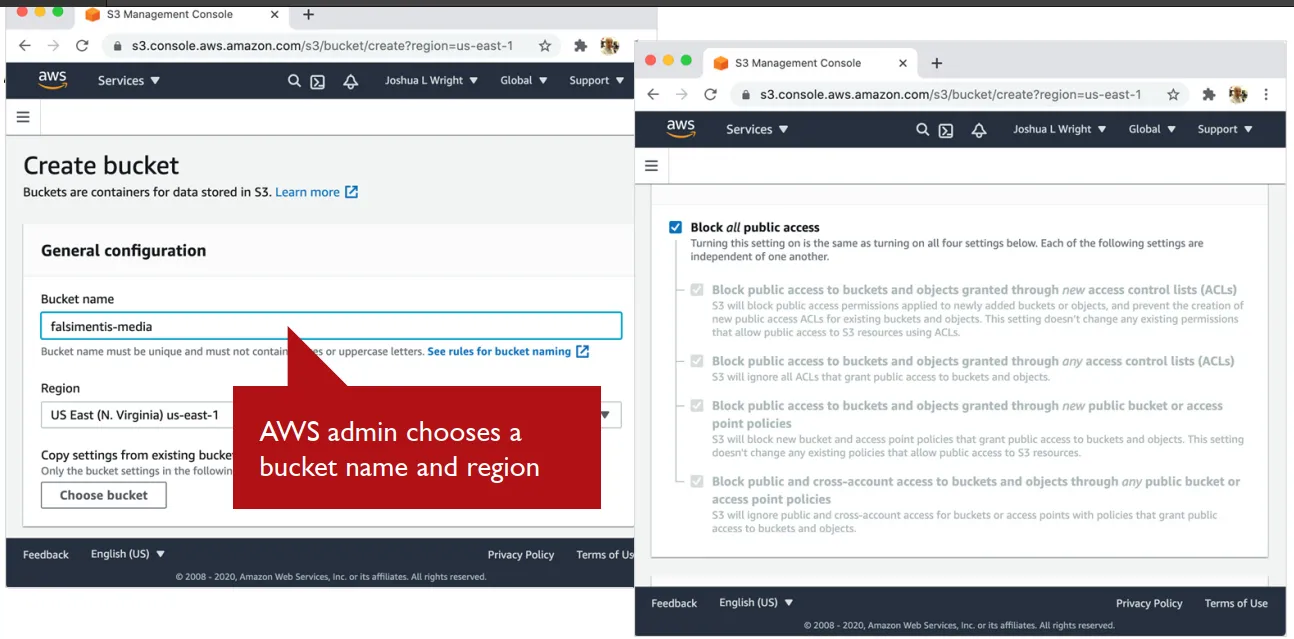The image size is (1294, 639).
Task: Open Joshua L Wright account menu in right window
Action: pyautogui.click(x=1060, y=129)
